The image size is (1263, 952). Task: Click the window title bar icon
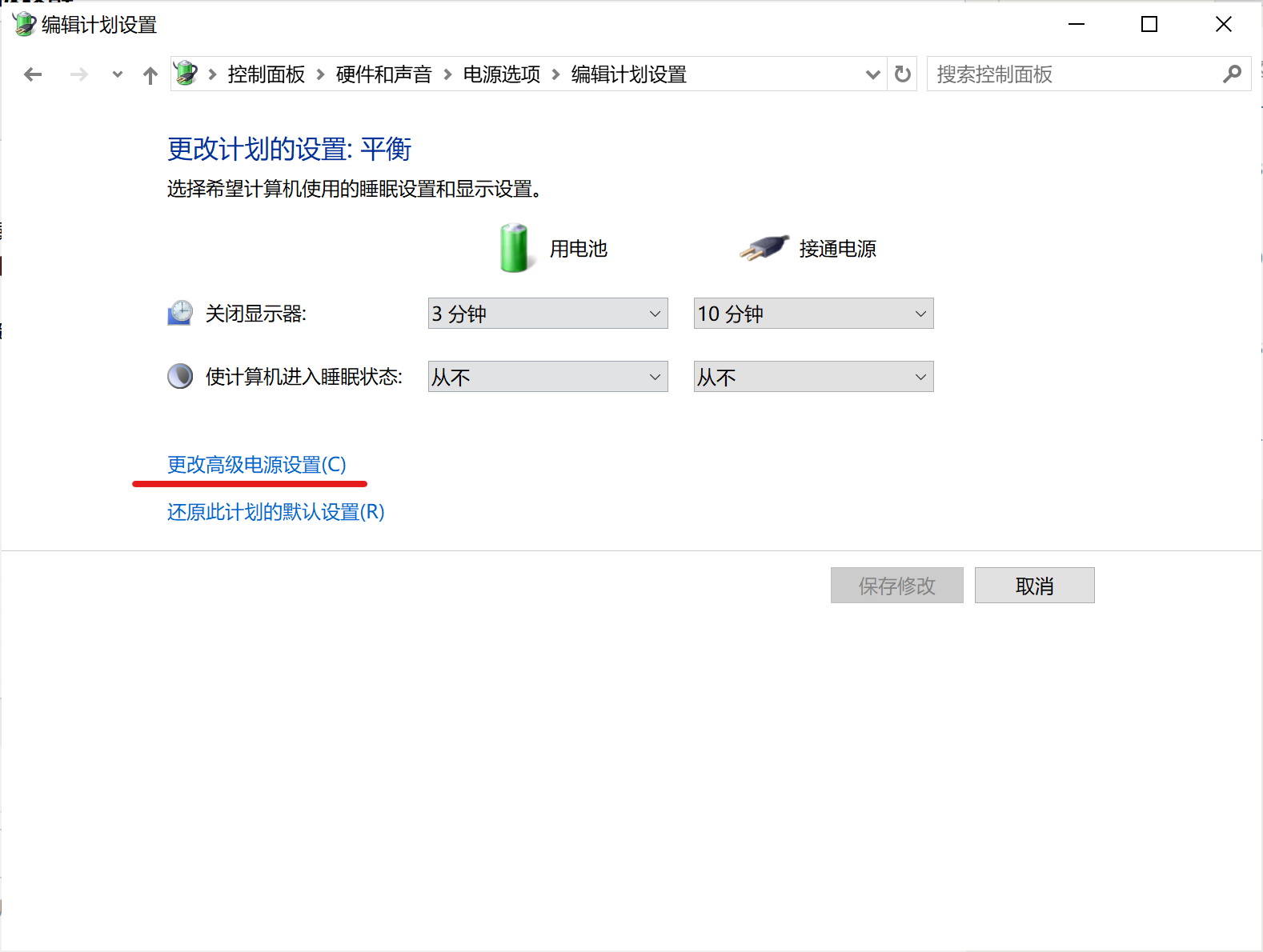24,24
